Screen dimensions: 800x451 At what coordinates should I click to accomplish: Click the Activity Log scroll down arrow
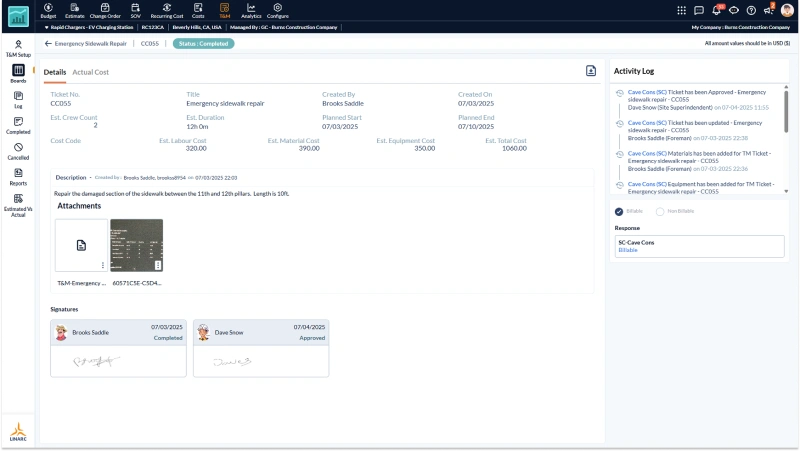(786, 191)
